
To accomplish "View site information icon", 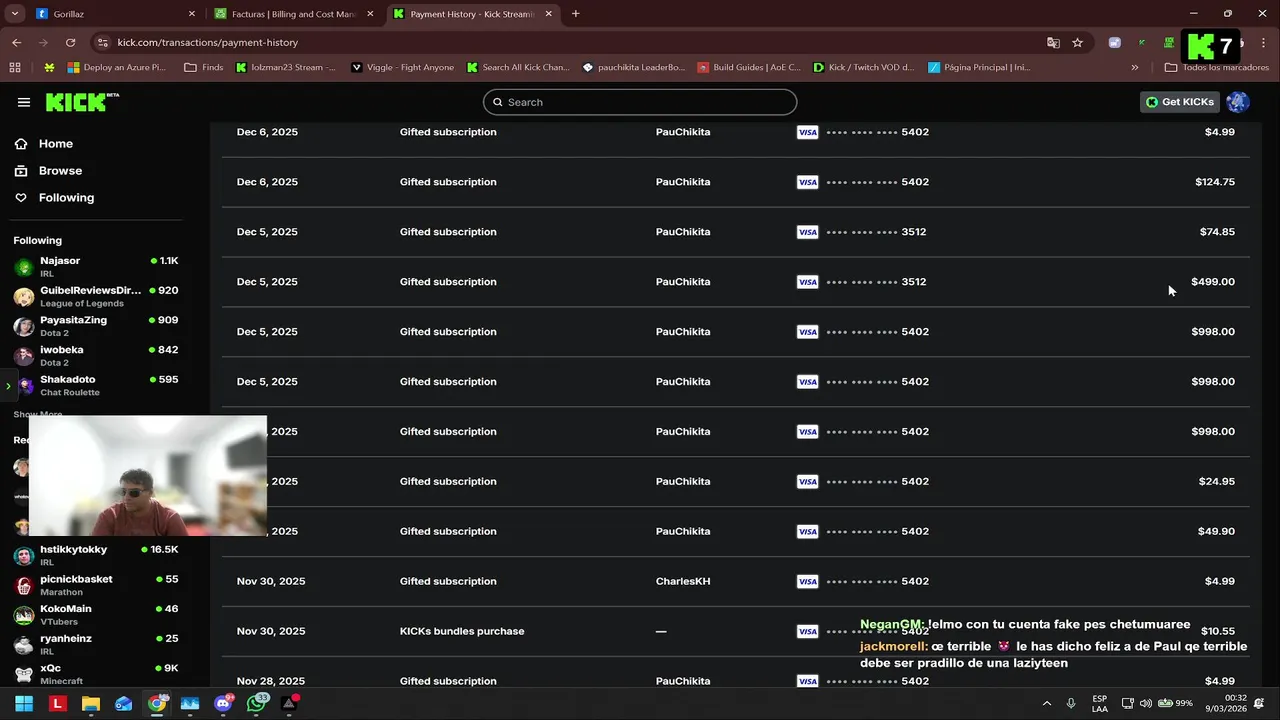I will click(x=102, y=42).
